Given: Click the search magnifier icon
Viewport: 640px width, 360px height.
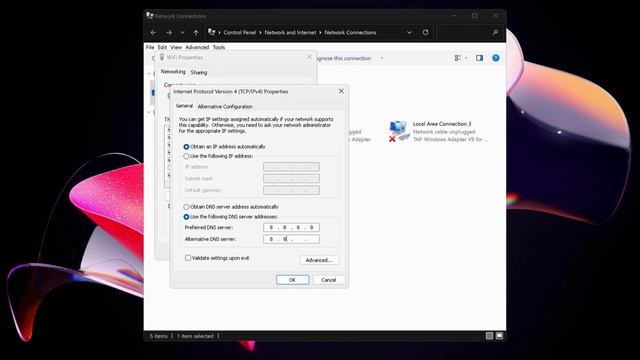Looking at the screenshot, I should coord(495,32).
